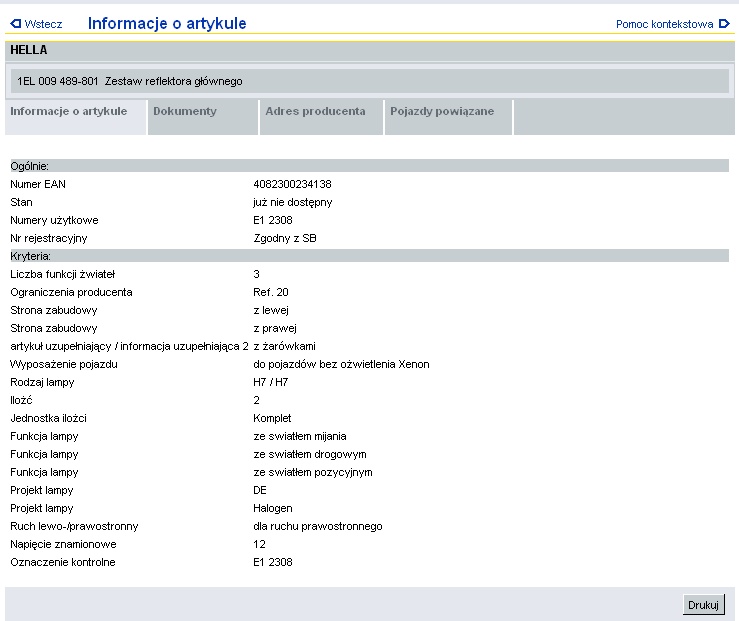Viewport: 739px width, 621px height.
Task: Select 'ze swiatłem pozycyjnym' lamp function
Action: pos(313,472)
